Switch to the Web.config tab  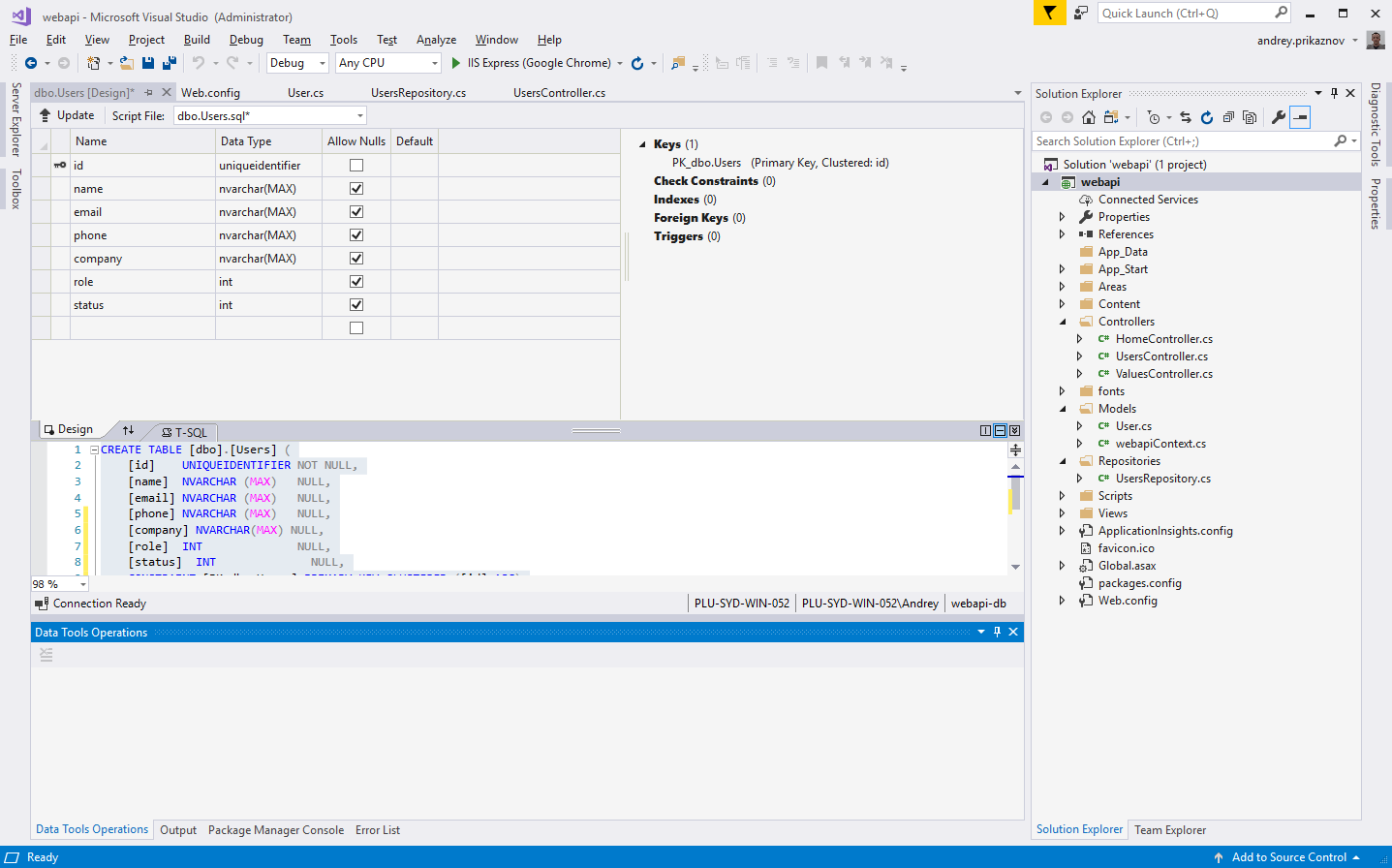click(x=210, y=93)
